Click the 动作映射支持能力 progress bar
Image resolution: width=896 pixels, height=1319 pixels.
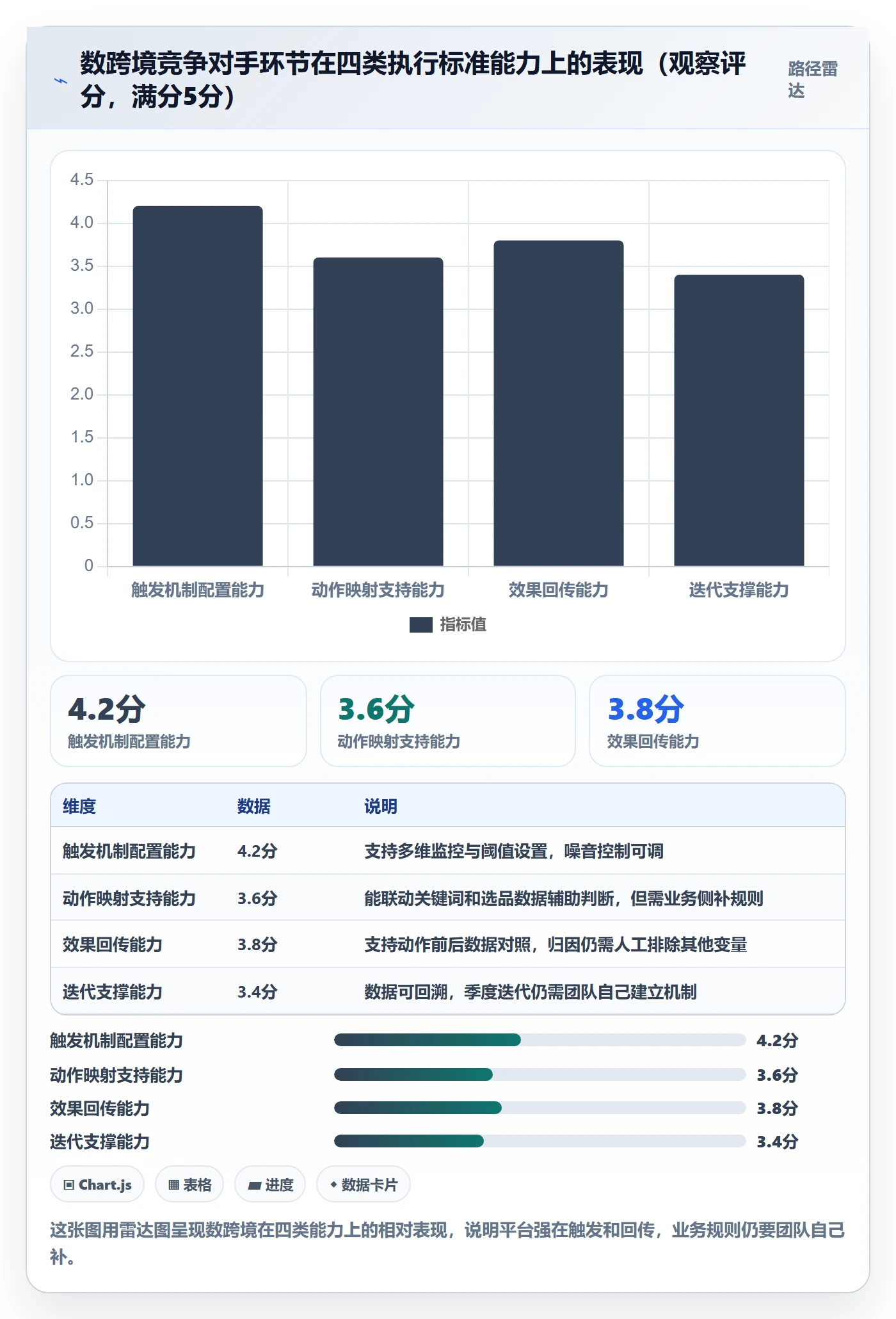pos(540,1074)
